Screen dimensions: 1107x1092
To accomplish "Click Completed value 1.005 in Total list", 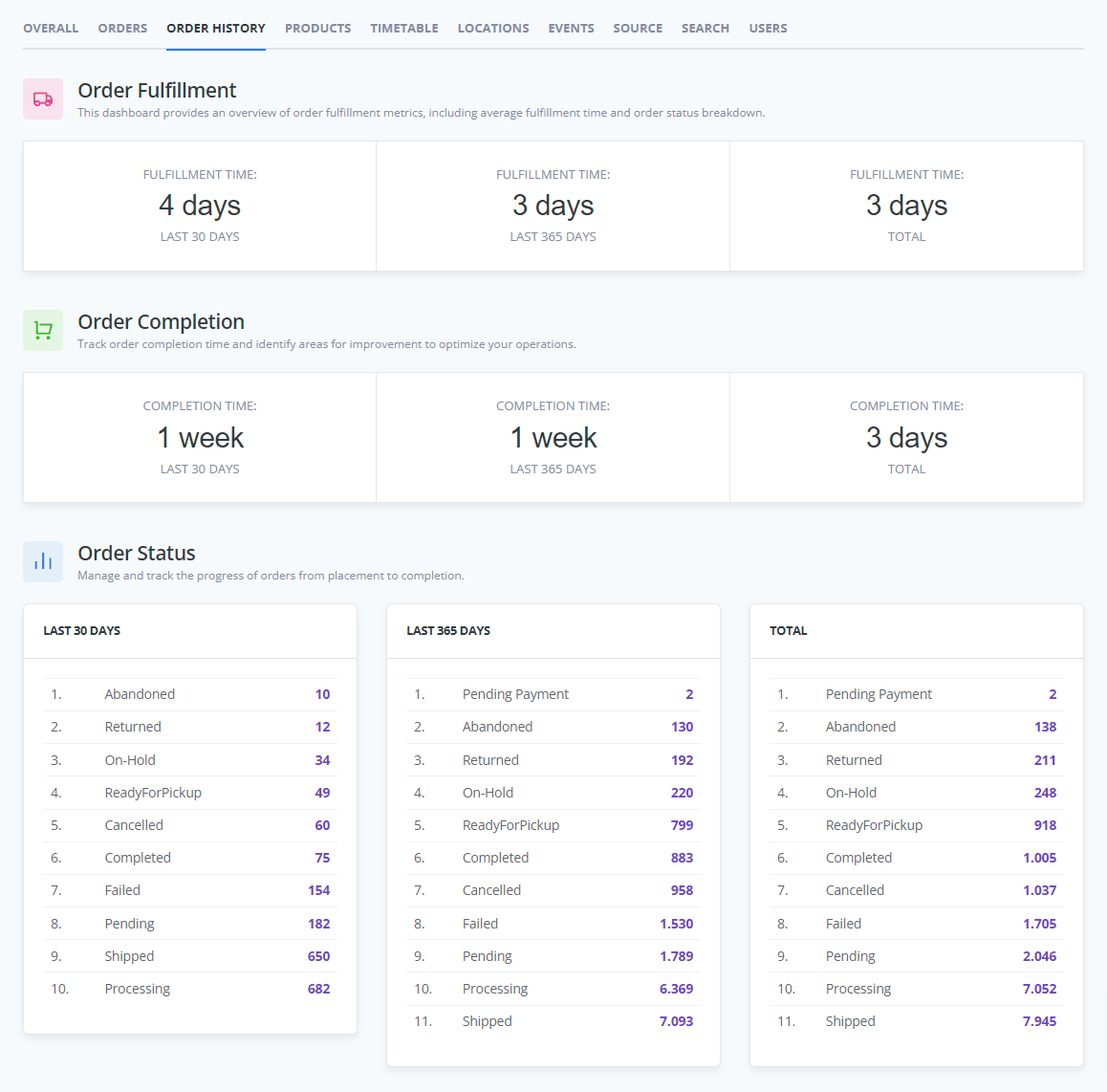I will (1040, 858).
